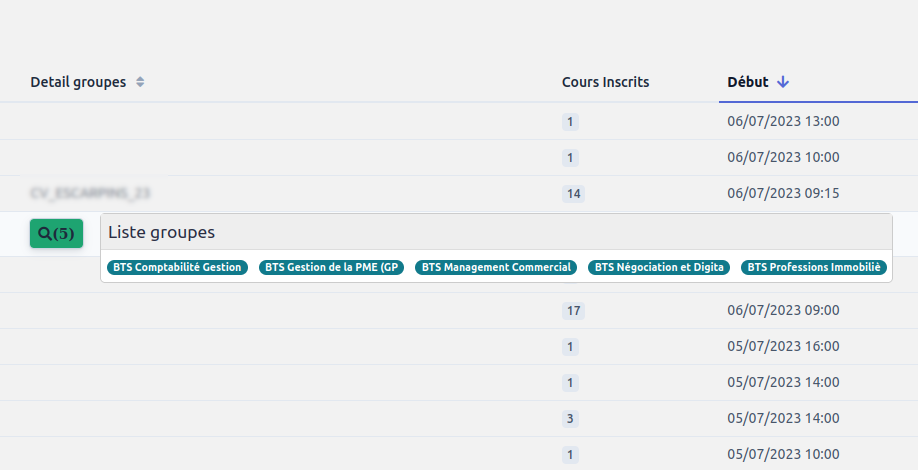Select the BTS Comptabilité Gestion tag
Viewport: 918px width, 470px height.
[177, 267]
